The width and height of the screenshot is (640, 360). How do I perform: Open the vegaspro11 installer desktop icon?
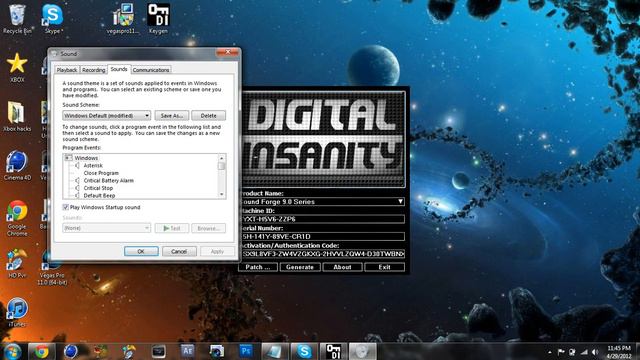(123, 19)
